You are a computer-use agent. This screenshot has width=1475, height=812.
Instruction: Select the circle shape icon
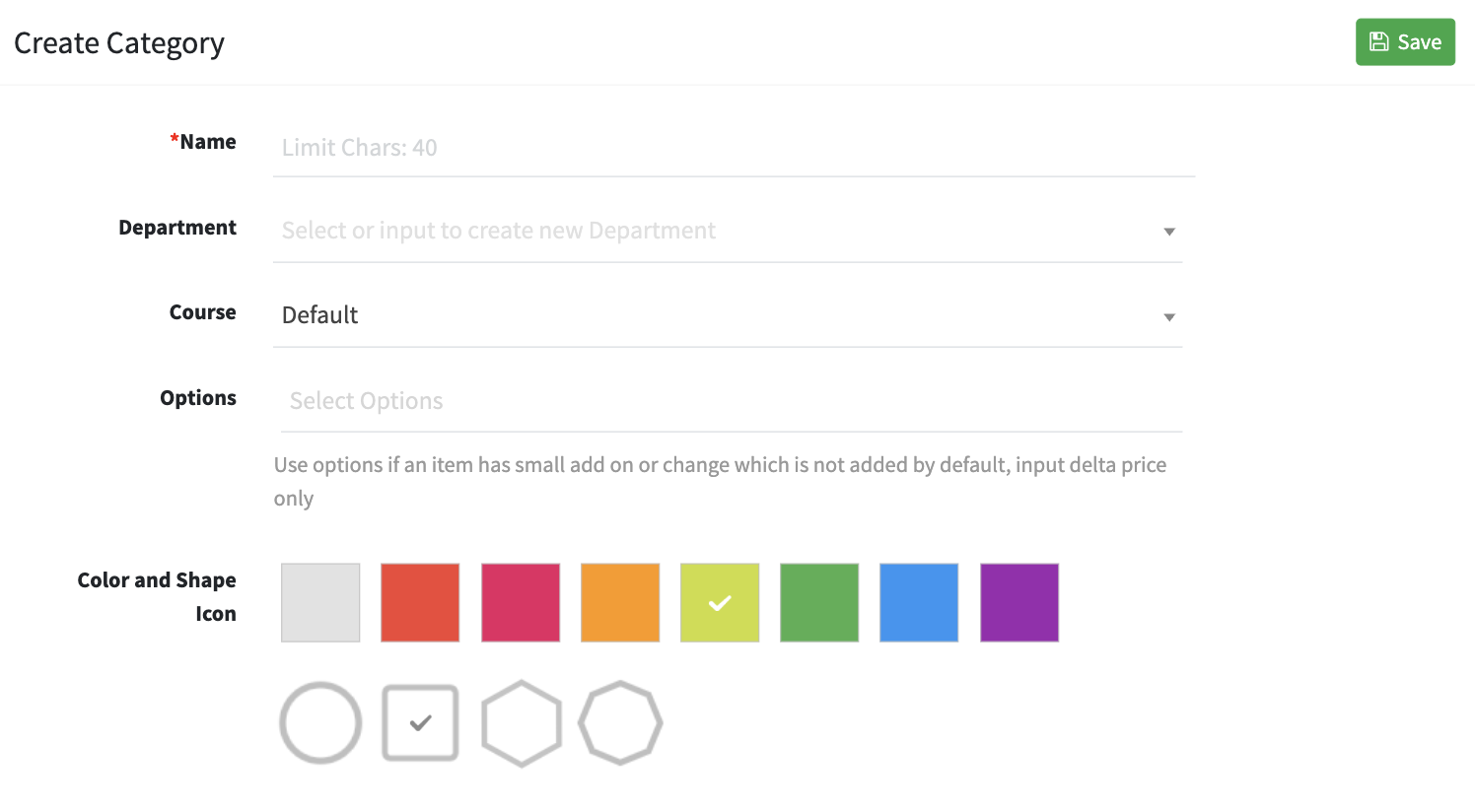[320, 722]
